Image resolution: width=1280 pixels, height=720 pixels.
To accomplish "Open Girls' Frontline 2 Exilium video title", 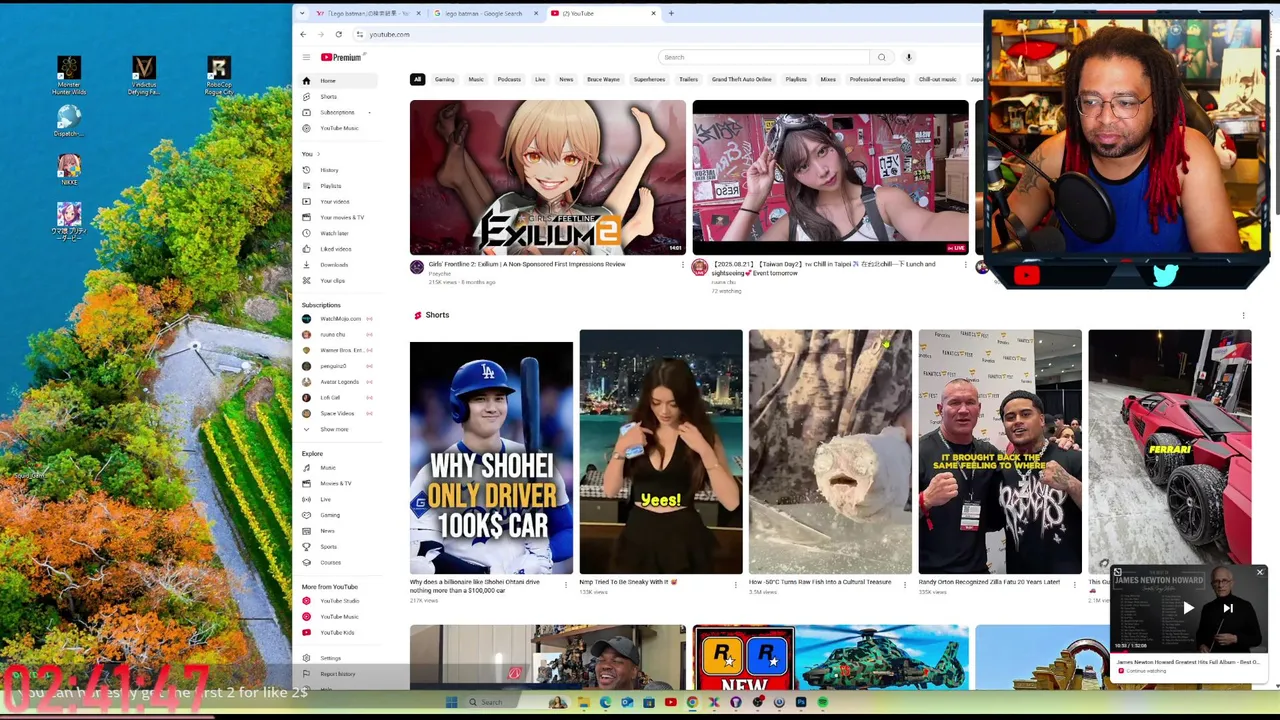I will coord(527,264).
